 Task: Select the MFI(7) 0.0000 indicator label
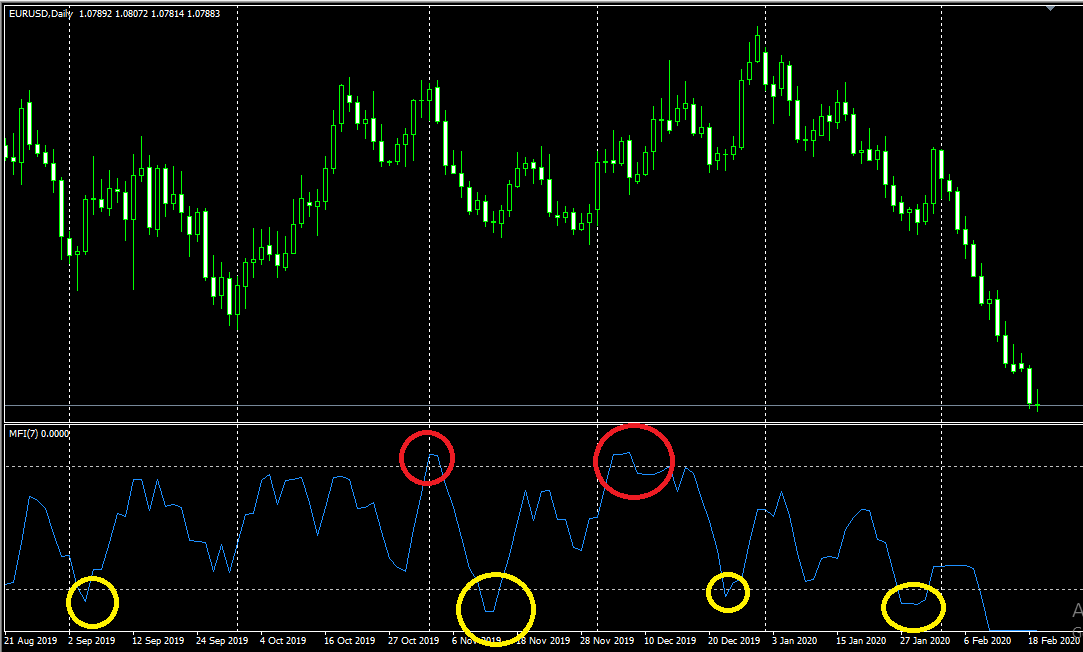pyautogui.click(x=39, y=434)
